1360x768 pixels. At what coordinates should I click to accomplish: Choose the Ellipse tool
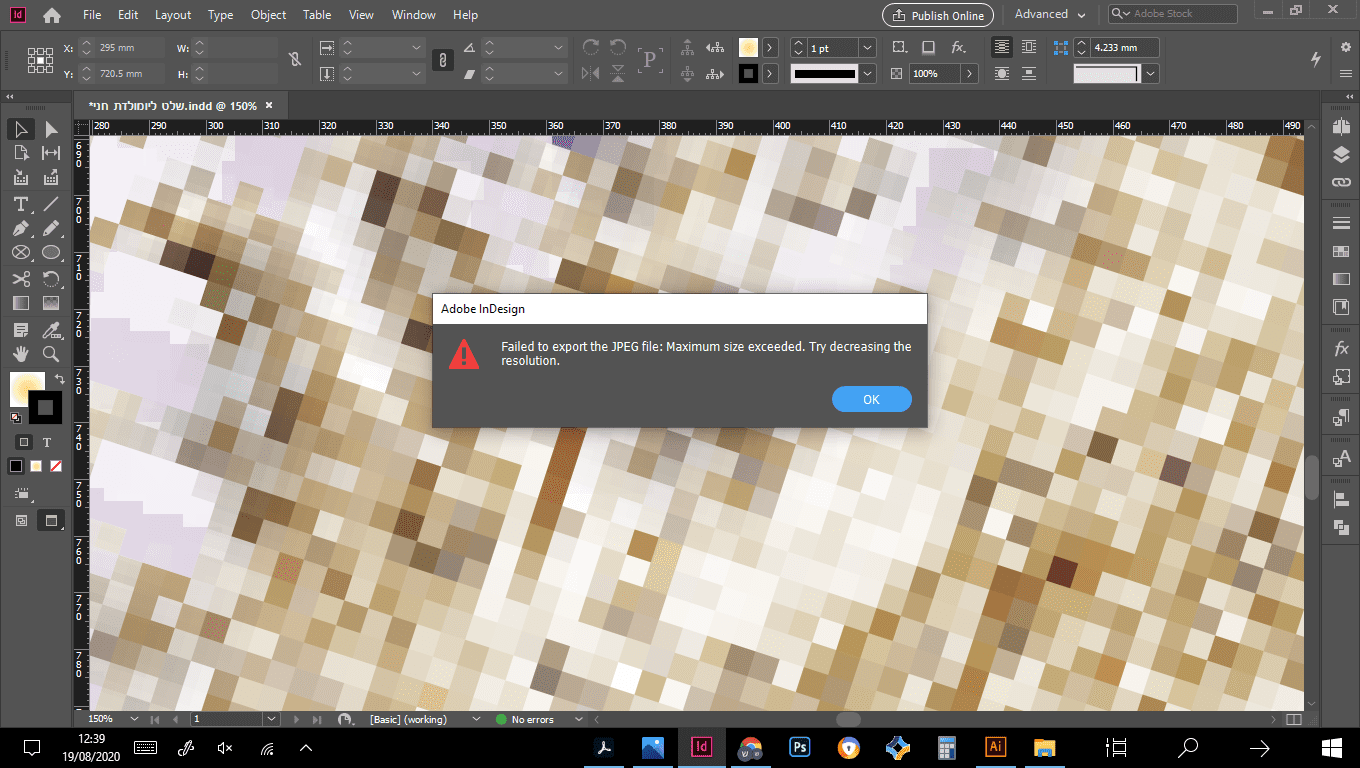(x=51, y=254)
